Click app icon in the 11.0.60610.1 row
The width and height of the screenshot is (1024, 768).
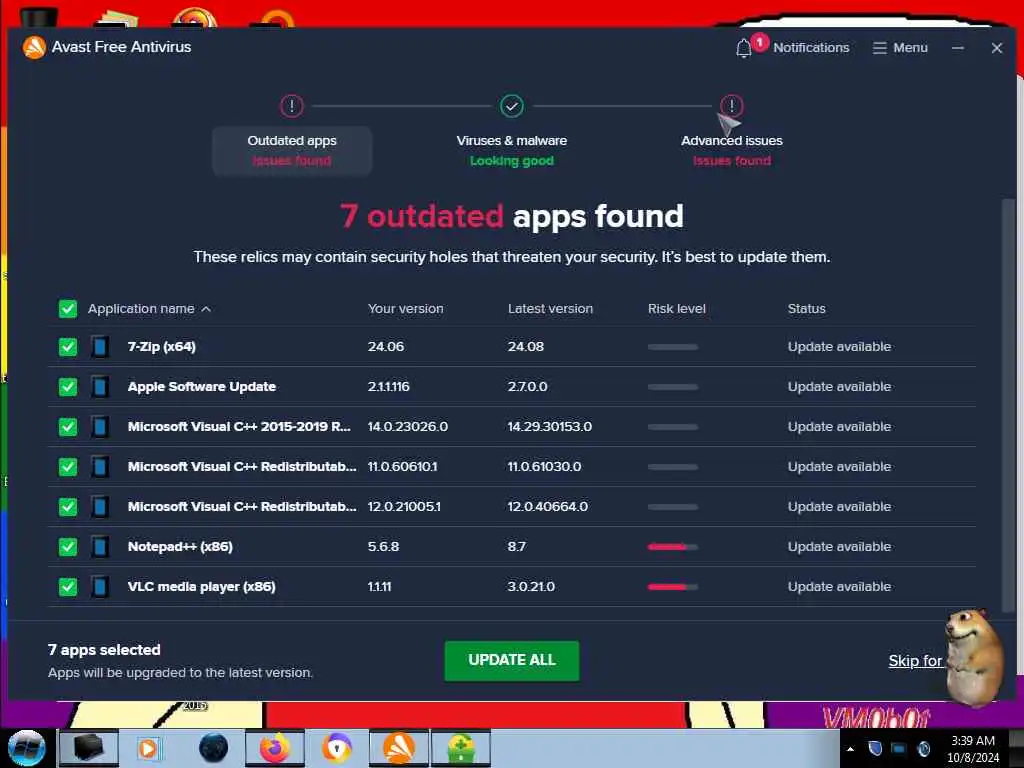100,466
